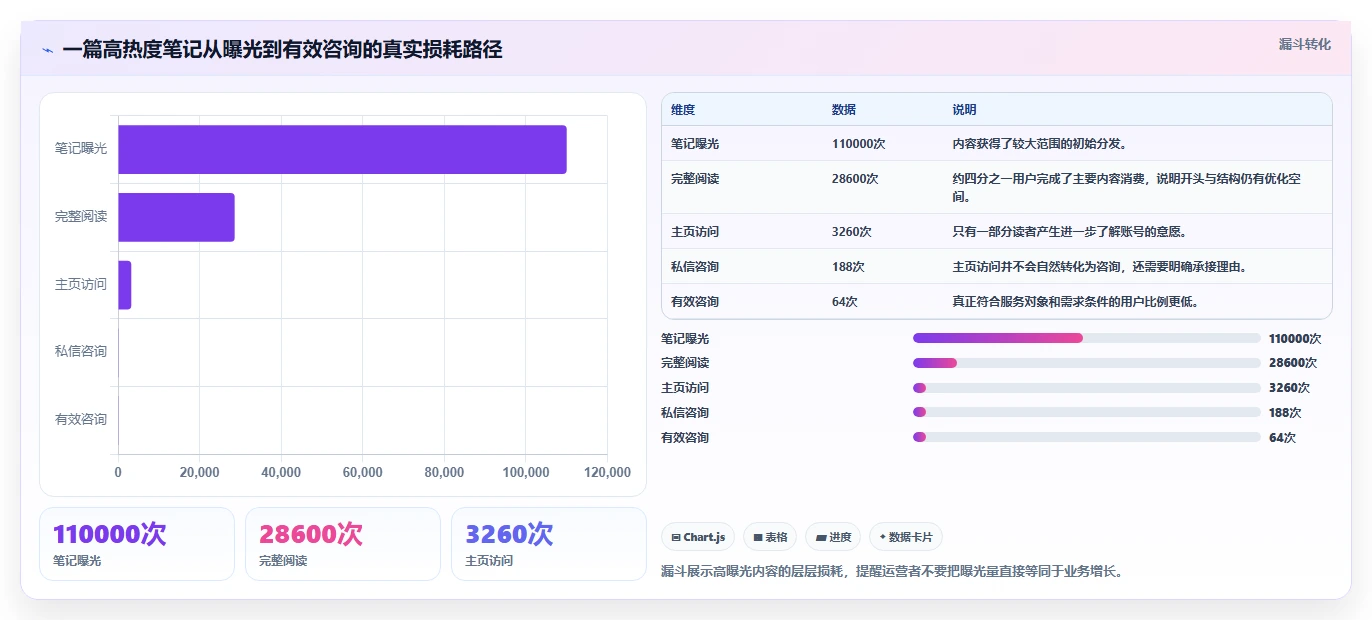Click the 完整阅读 y-axis label in chart
This screenshot has height=620, width=1372.
pos(81,217)
